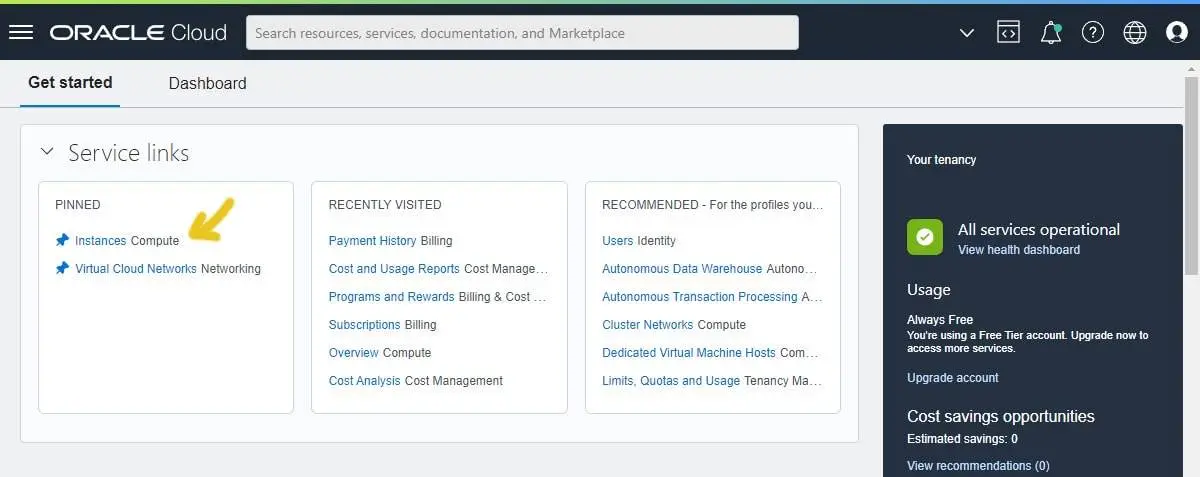The width and height of the screenshot is (1200, 477).
Task: Open Autonomous Data Warehouse recommended link
Action: pos(682,268)
